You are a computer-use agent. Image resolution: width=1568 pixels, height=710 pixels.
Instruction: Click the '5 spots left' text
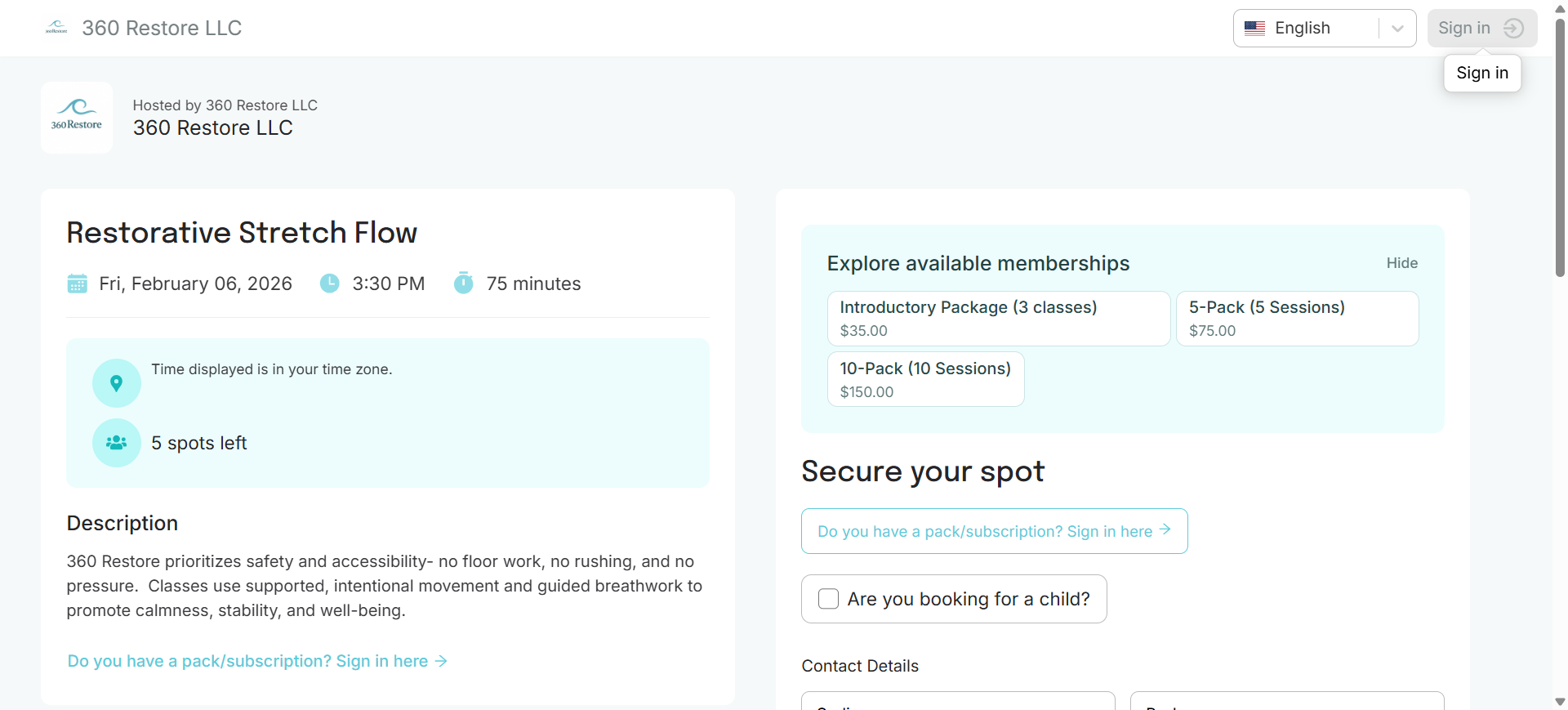point(198,443)
